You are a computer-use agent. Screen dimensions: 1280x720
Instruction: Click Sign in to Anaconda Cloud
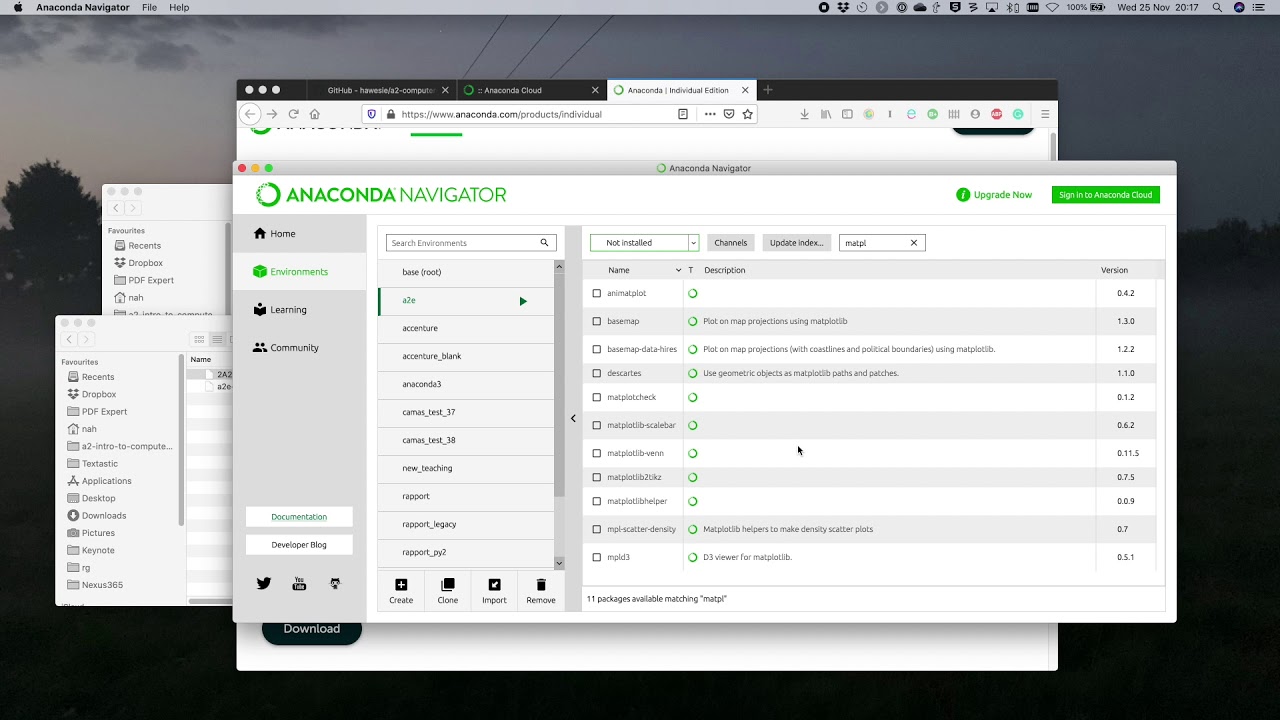click(1106, 195)
